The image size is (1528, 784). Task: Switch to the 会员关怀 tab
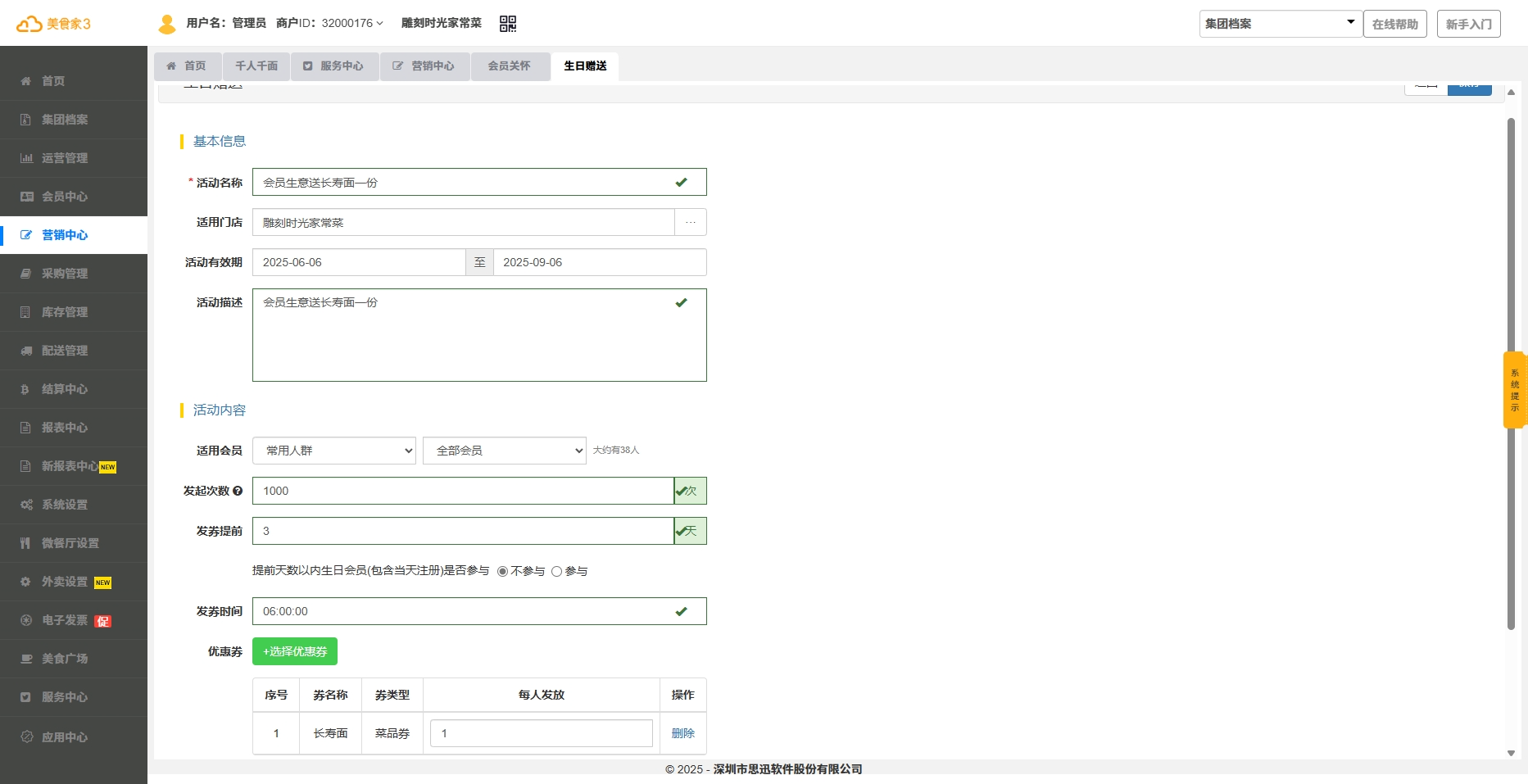[x=509, y=66]
